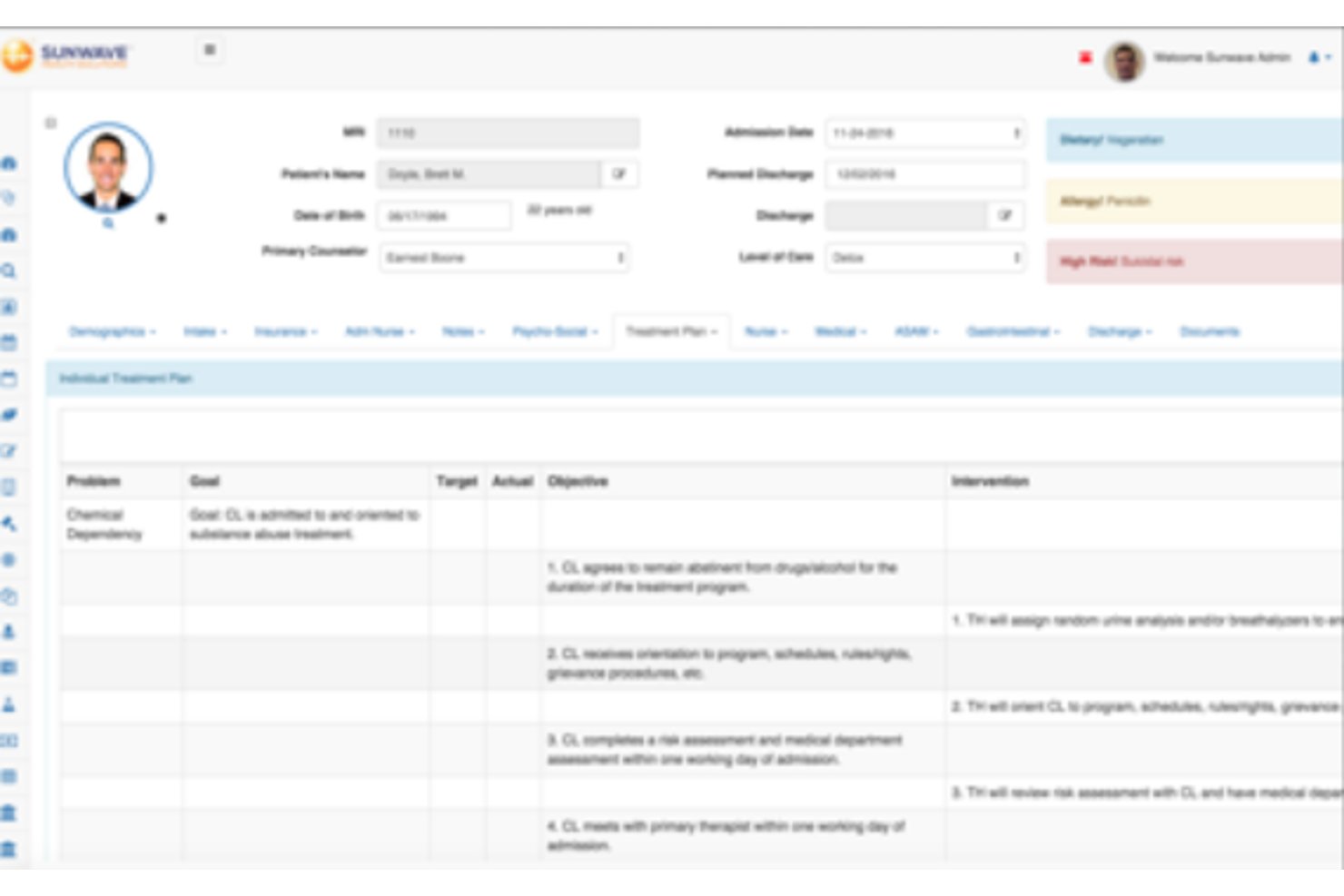The height and width of the screenshot is (896, 1344).
Task: Click intervention 1 about random urine analysis
Action: [x=1147, y=620]
